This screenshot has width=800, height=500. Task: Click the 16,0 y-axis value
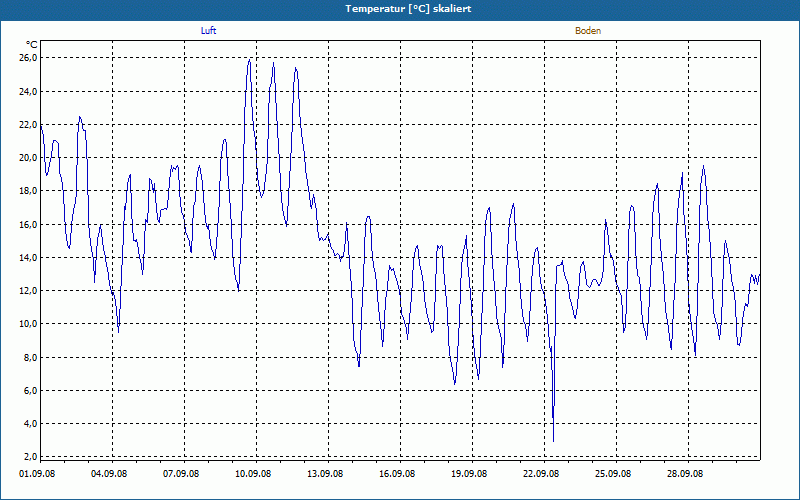pyautogui.click(x=29, y=224)
